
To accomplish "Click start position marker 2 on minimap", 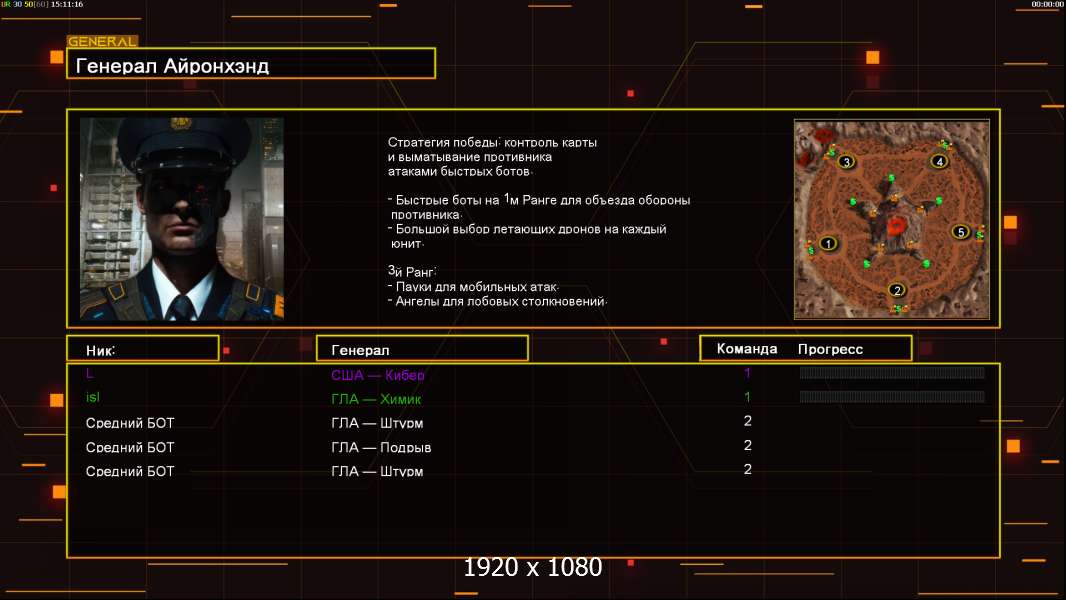I will coord(897,290).
